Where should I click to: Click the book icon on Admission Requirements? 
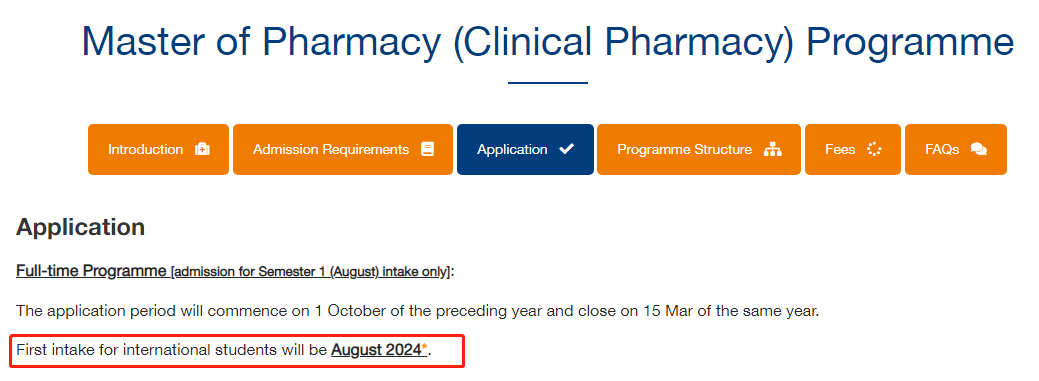(x=427, y=150)
